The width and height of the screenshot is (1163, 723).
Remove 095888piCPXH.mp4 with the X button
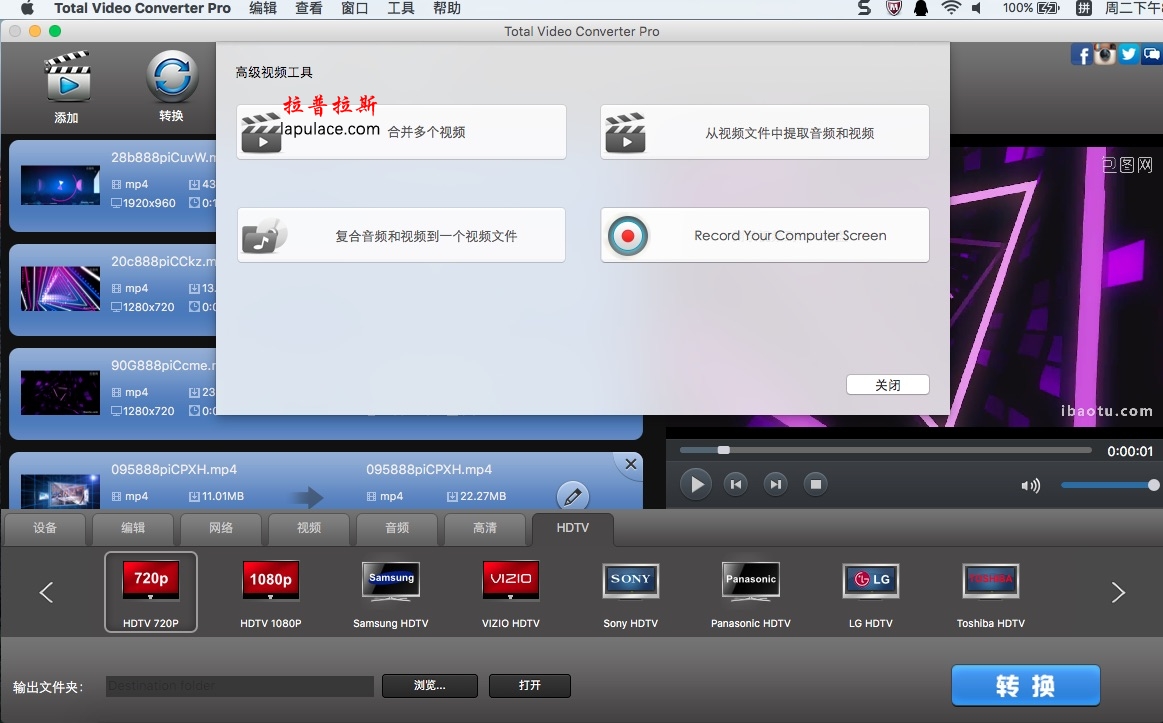630,464
